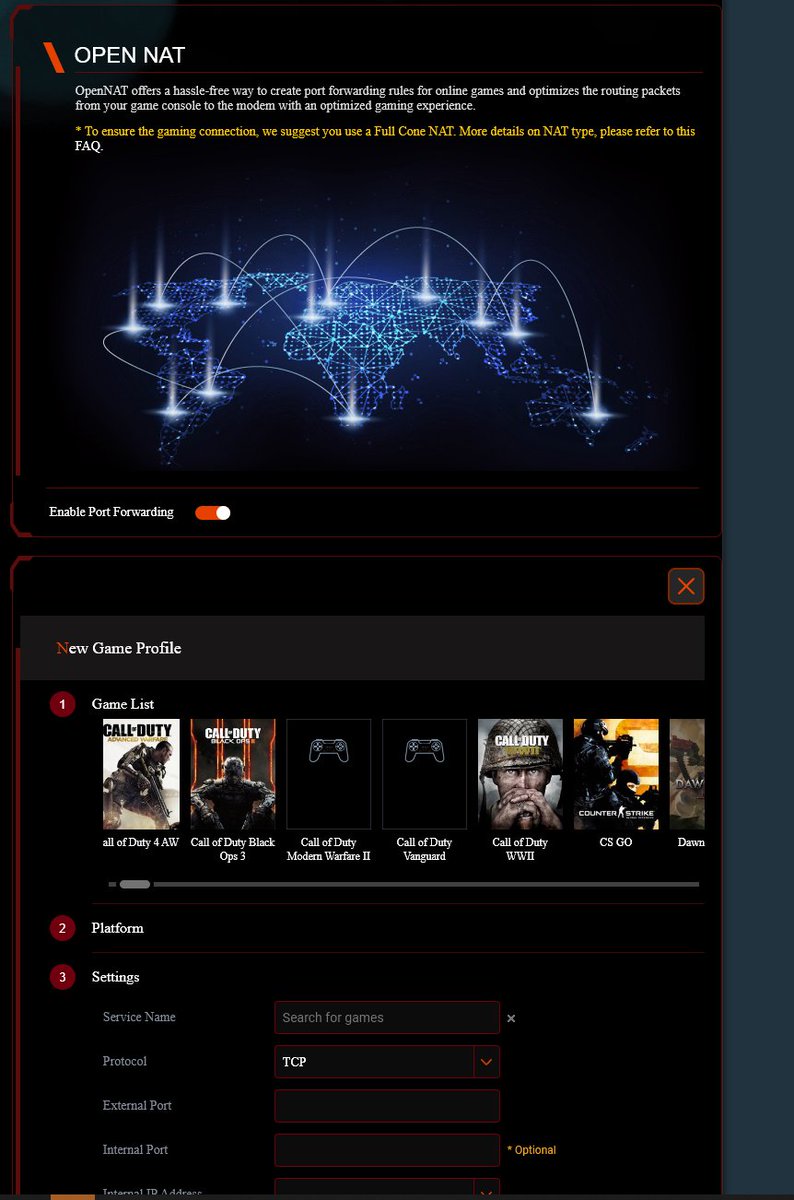
Task: Click the 'Call of Duty Black Ops 3' label
Action: (x=233, y=849)
